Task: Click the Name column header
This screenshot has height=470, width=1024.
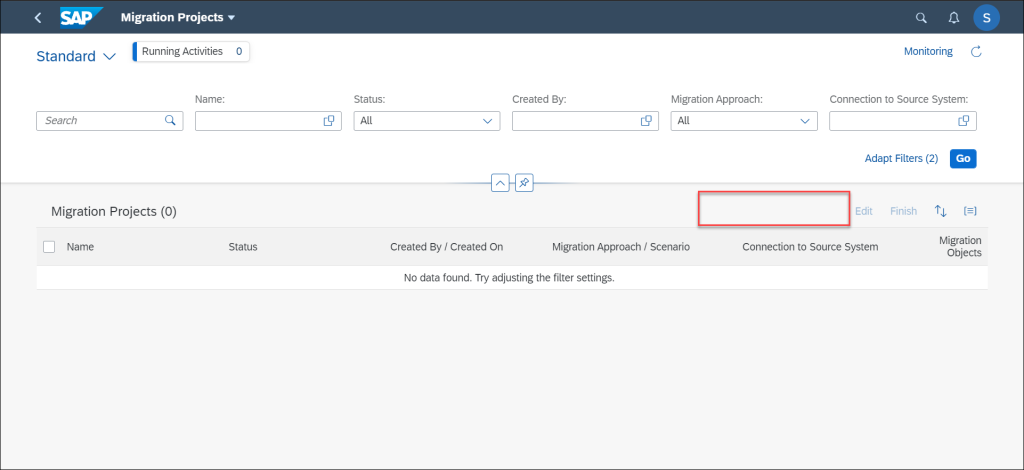Action: click(x=80, y=247)
